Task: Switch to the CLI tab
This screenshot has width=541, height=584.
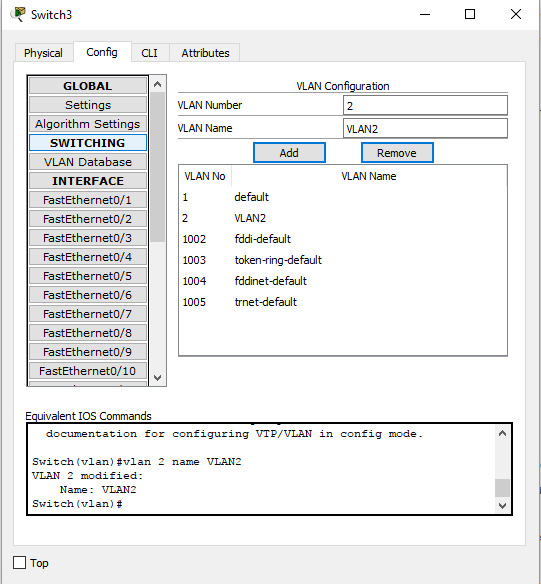Action: 150,53
